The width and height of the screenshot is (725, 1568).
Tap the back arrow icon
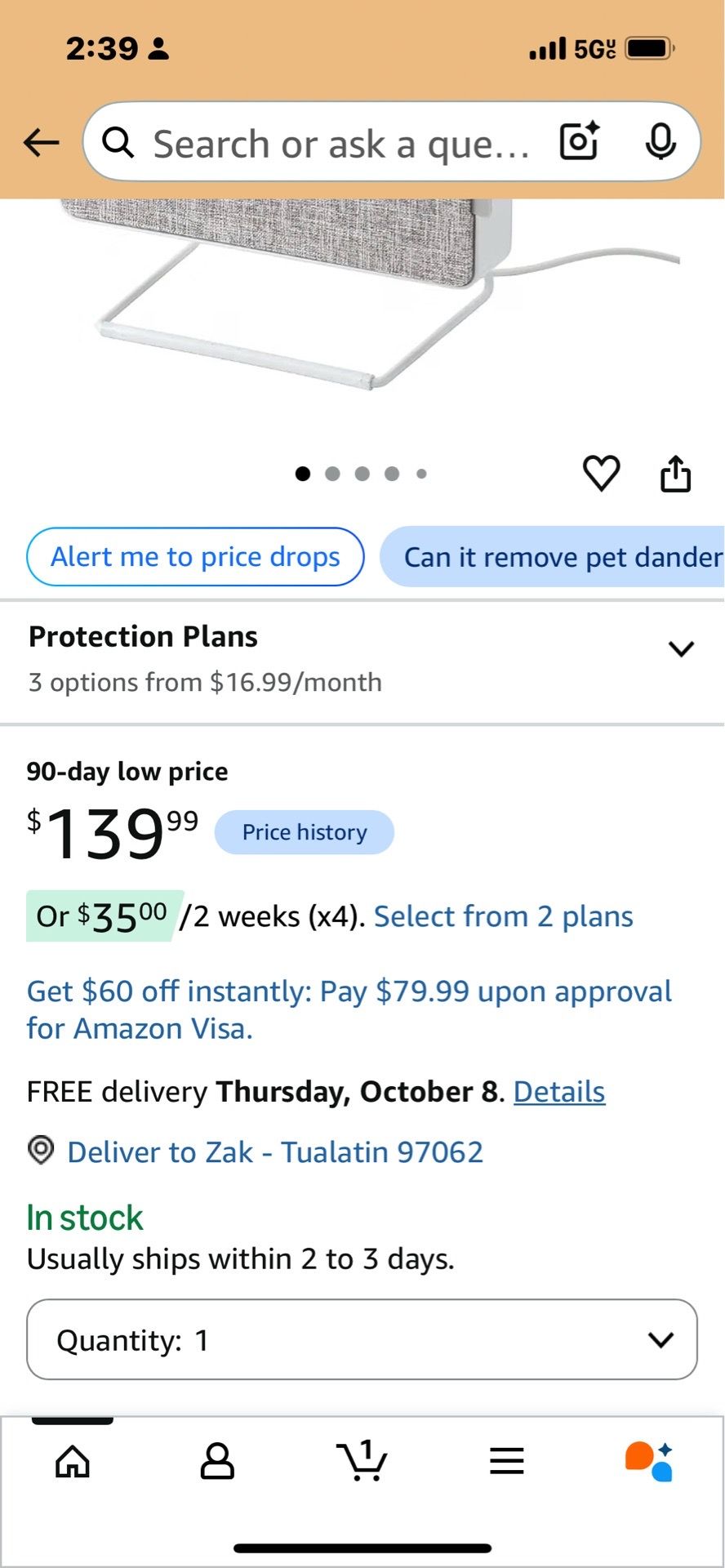(42, 143)
